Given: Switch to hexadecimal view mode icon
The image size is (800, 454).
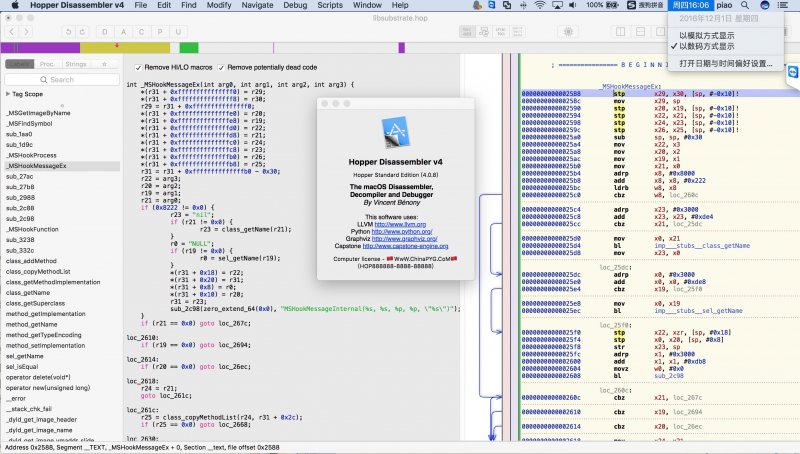Looking at the screenshot, I should [x=517, y=32].
